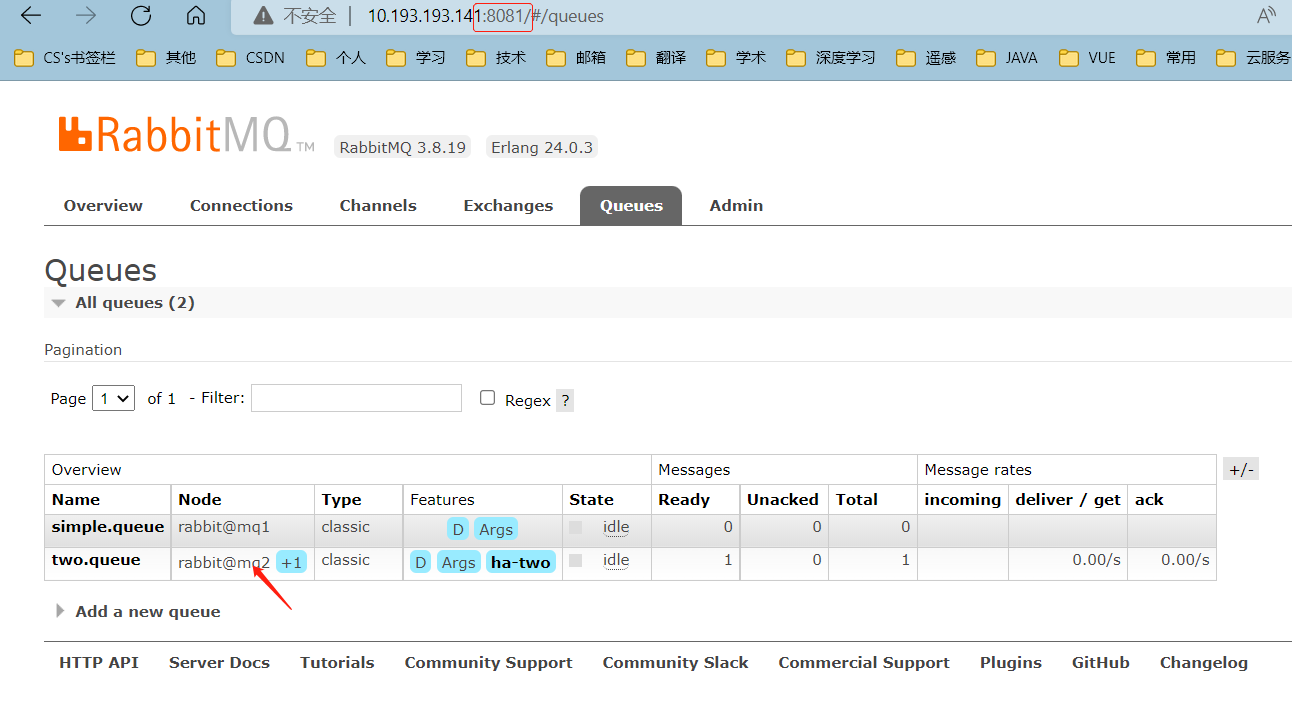Open the CS's书签栏 bookmark folder
The width and height of the screenshot is (1292, 704).
click(65, 58)
